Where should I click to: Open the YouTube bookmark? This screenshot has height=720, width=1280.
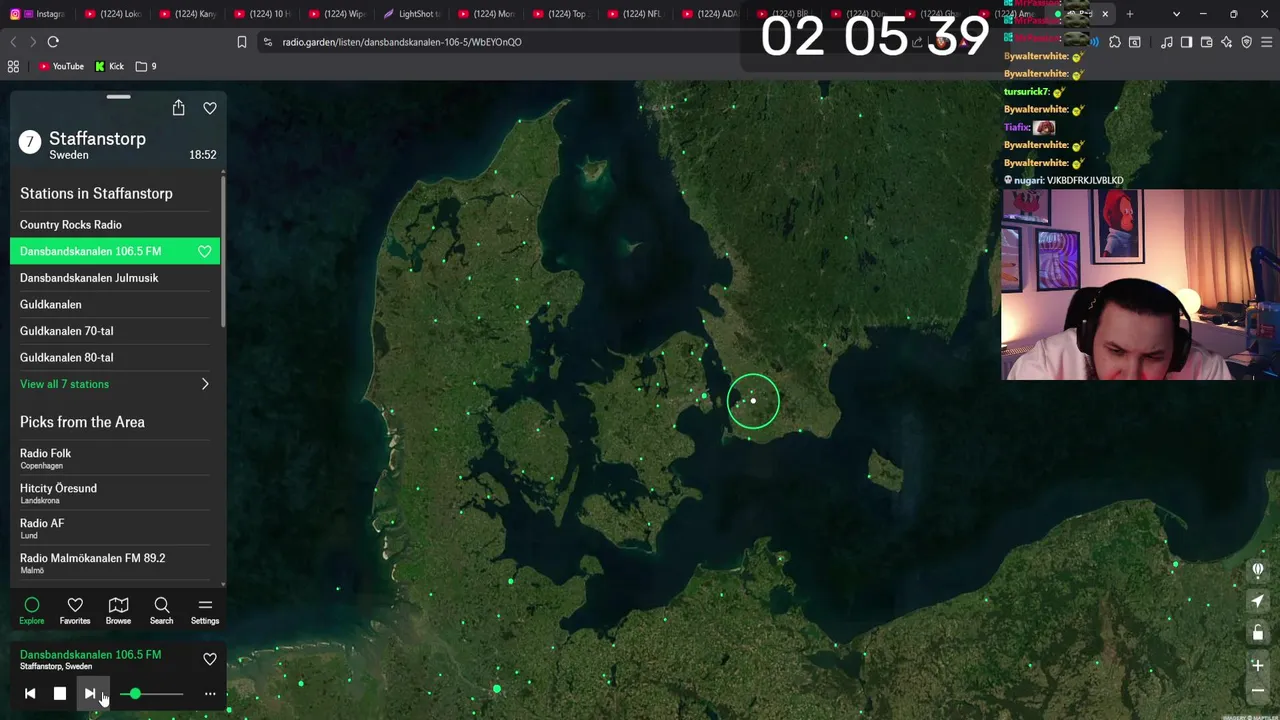coord(61,66)
